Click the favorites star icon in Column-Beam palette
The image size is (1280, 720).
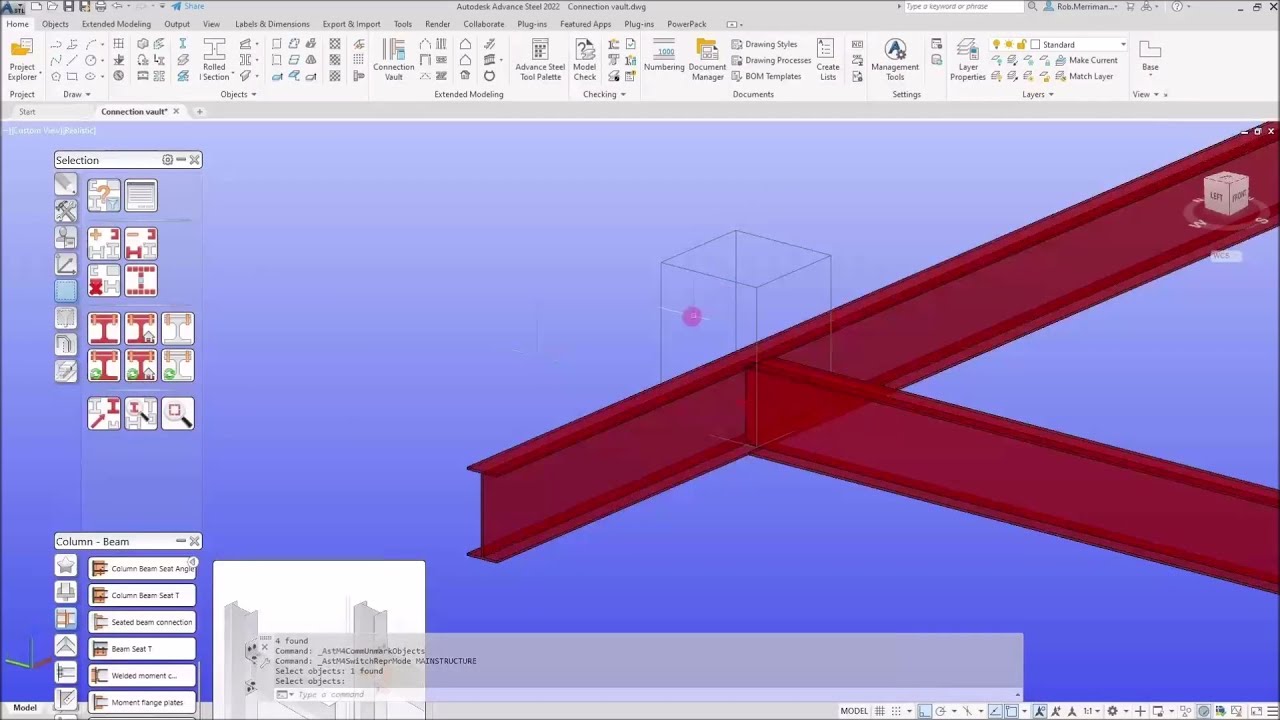tap(66, 567)
